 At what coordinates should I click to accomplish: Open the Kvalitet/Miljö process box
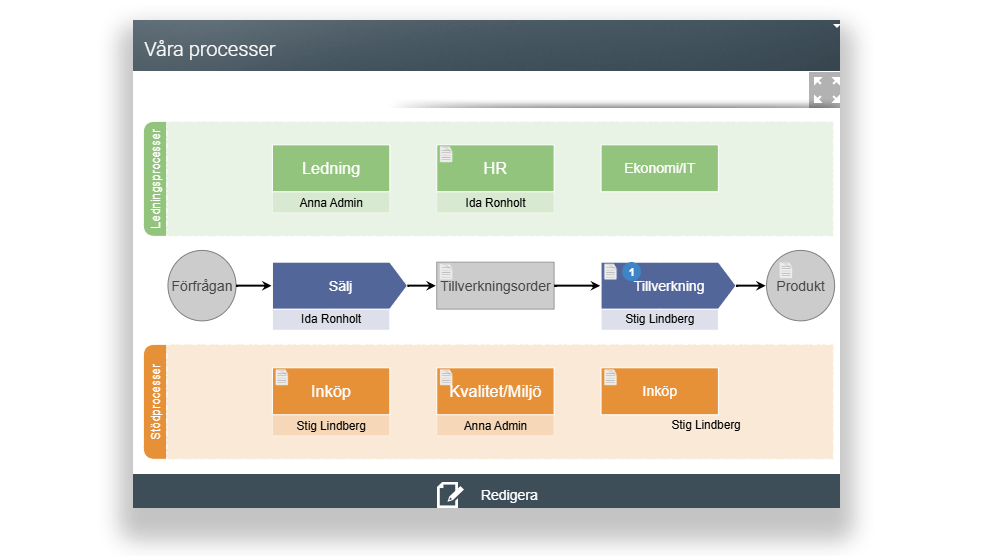click(x=495, y=391)
